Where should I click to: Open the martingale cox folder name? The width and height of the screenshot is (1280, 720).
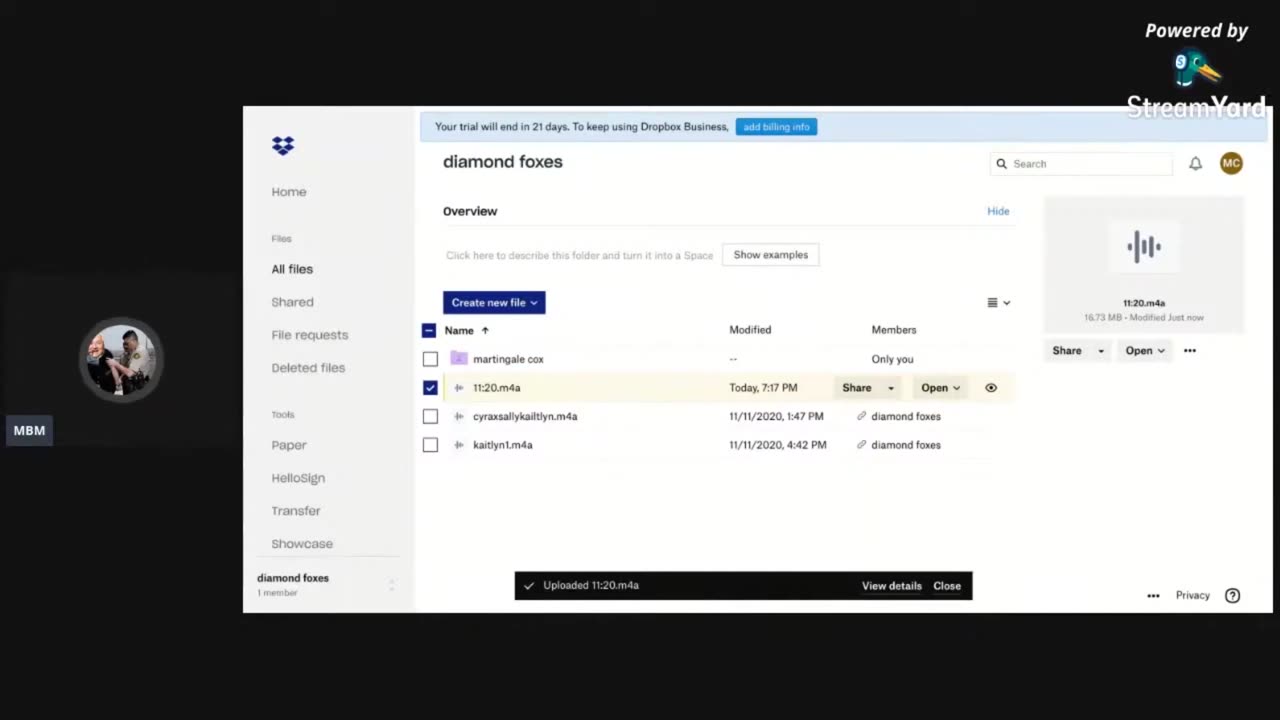pos(508,359)
